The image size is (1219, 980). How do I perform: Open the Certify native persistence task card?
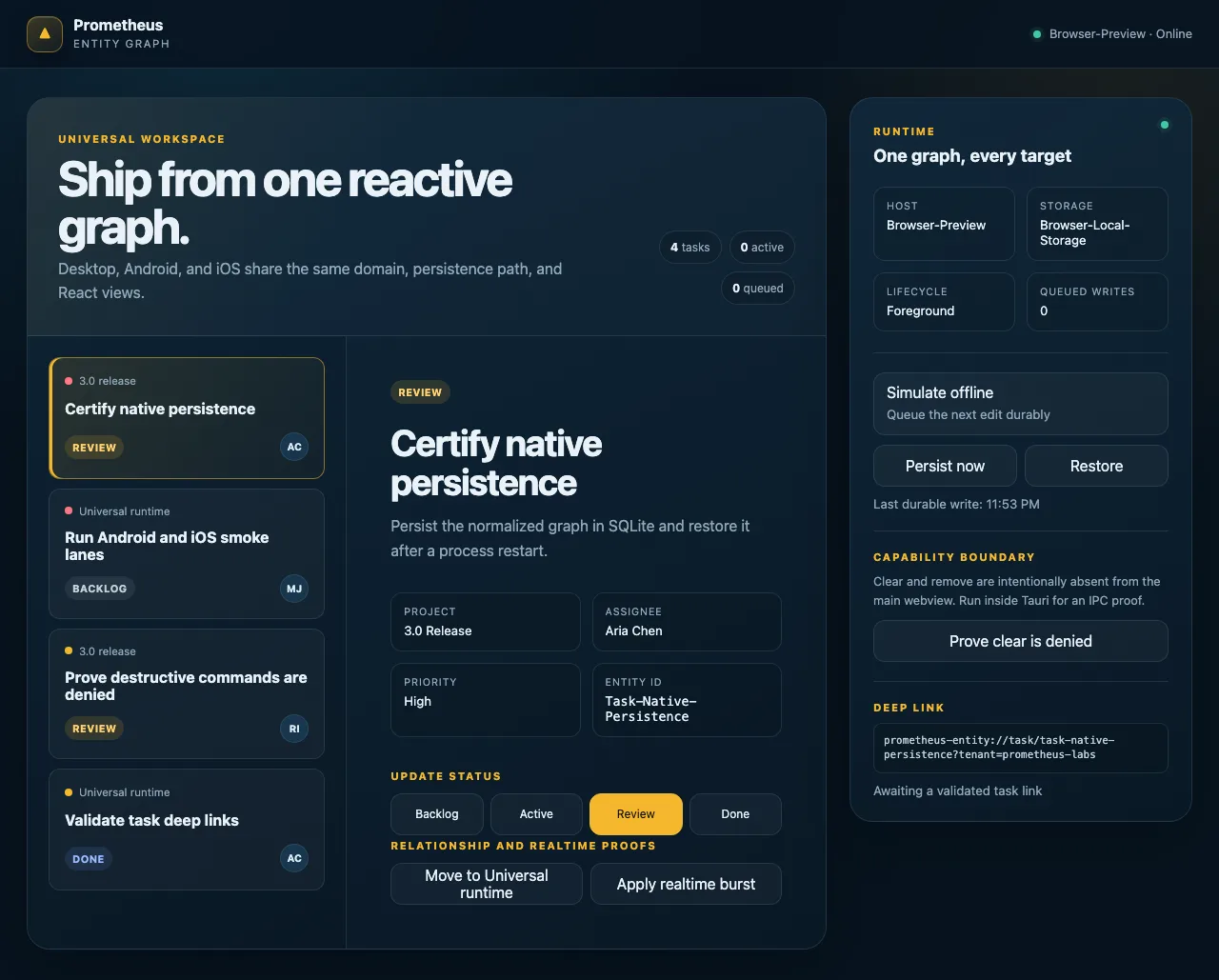[187, 418]
